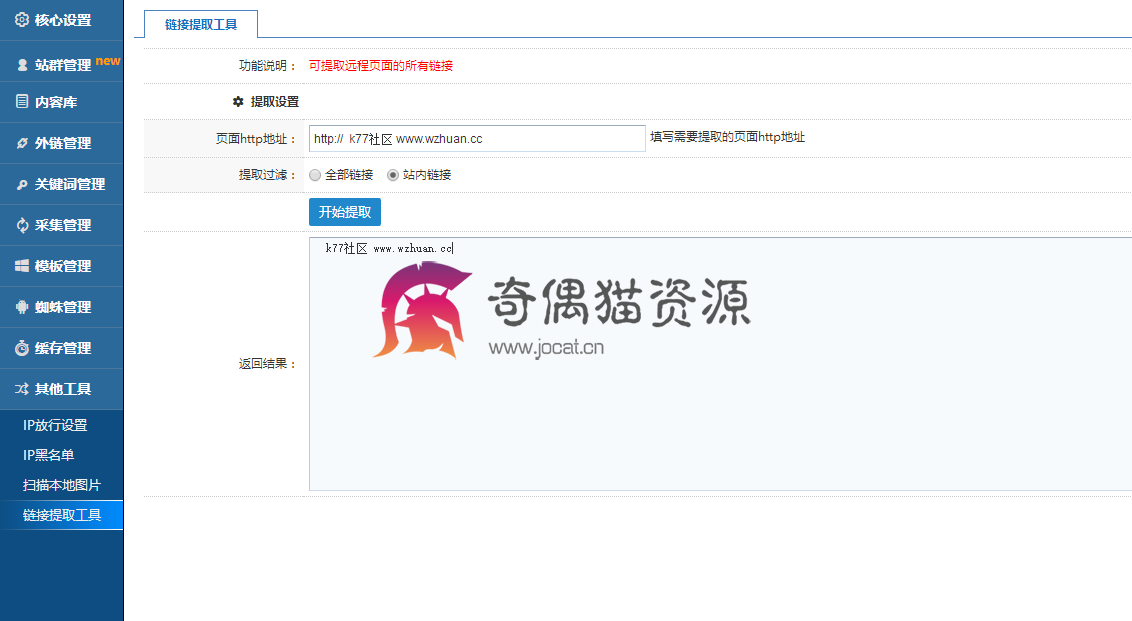Click the chain link icon beside 外链管理
Image resolution: width=1132 pixels, height=621 pixels.
click(22, 143)
